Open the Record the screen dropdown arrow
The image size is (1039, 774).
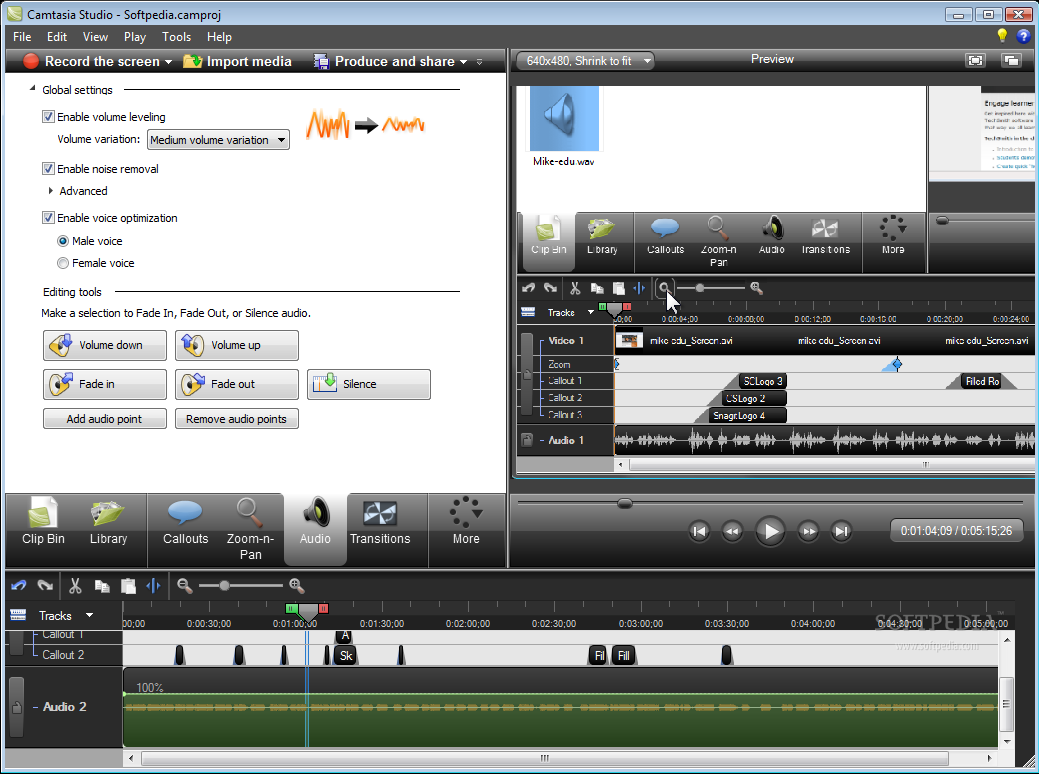168,62
